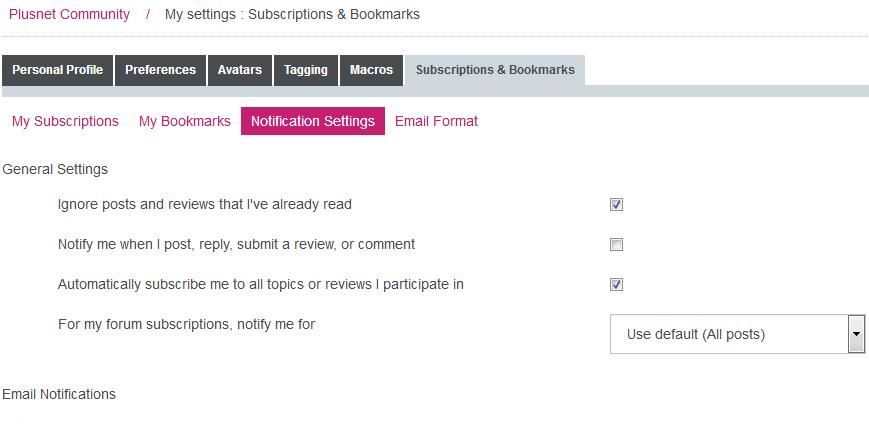The image size is (869, 424).
Task: Open the forum subscriptions notify dropdown
Action: 728,334
